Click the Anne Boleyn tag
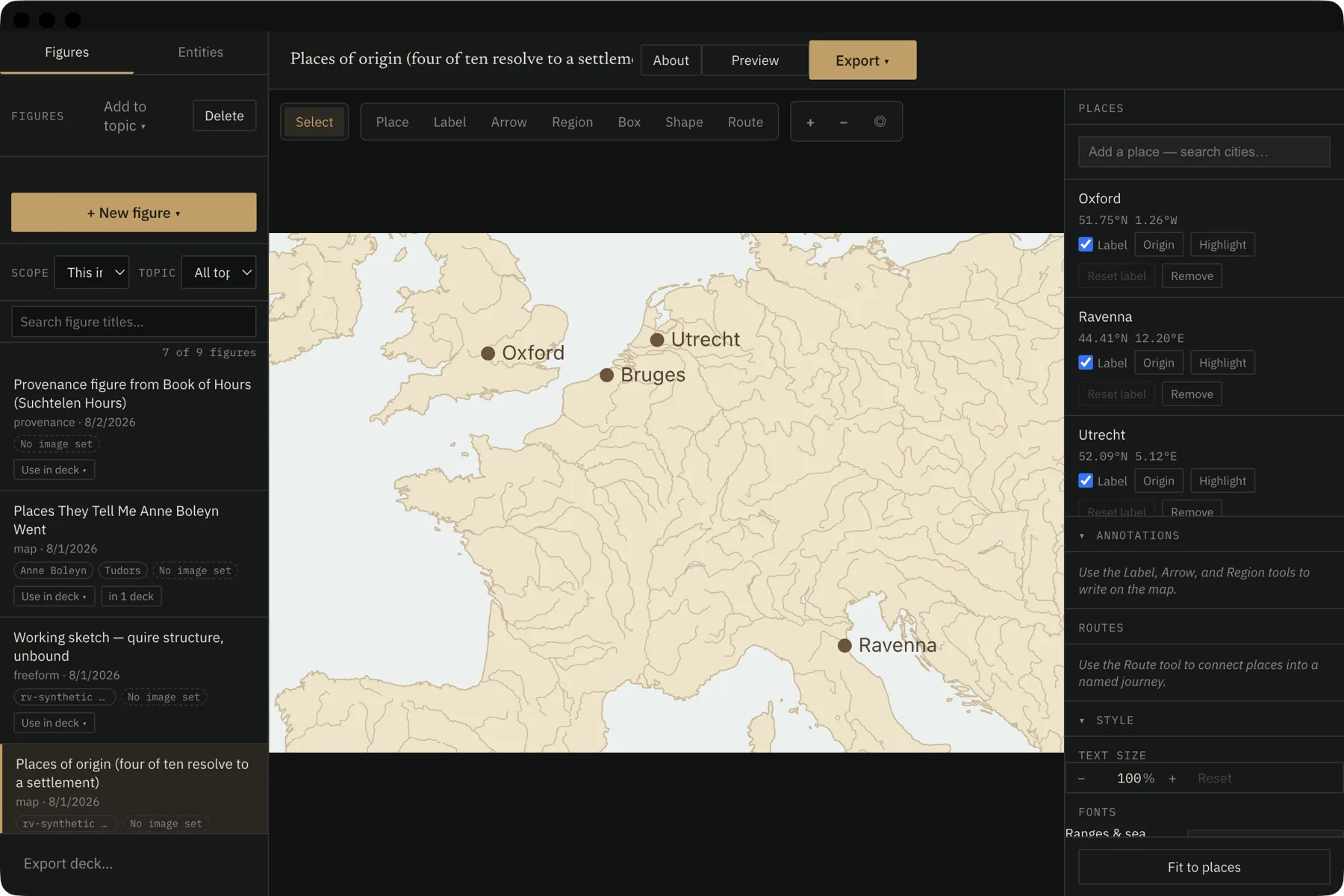 click(x=53, y=570)
